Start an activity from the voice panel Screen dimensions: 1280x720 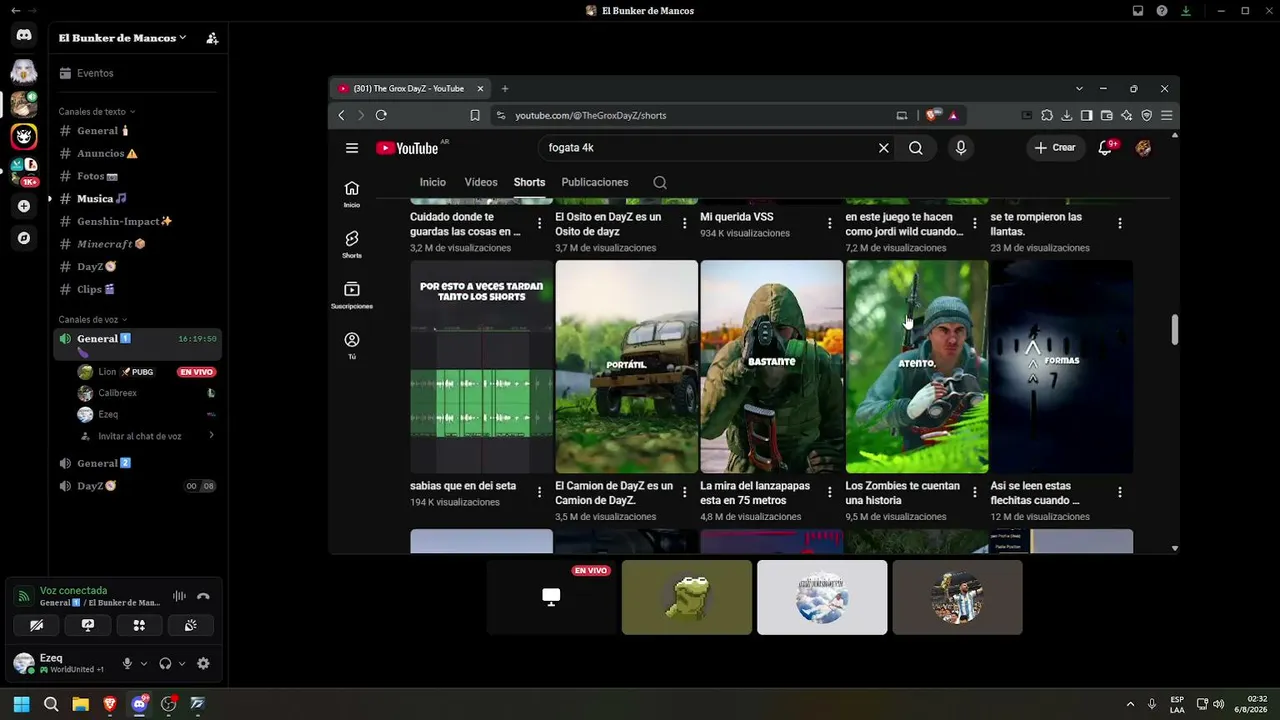coord(139,625)
